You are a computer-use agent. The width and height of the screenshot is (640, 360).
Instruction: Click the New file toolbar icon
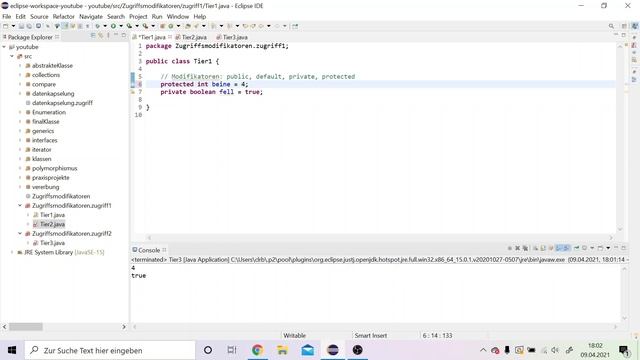click(6, 26)
